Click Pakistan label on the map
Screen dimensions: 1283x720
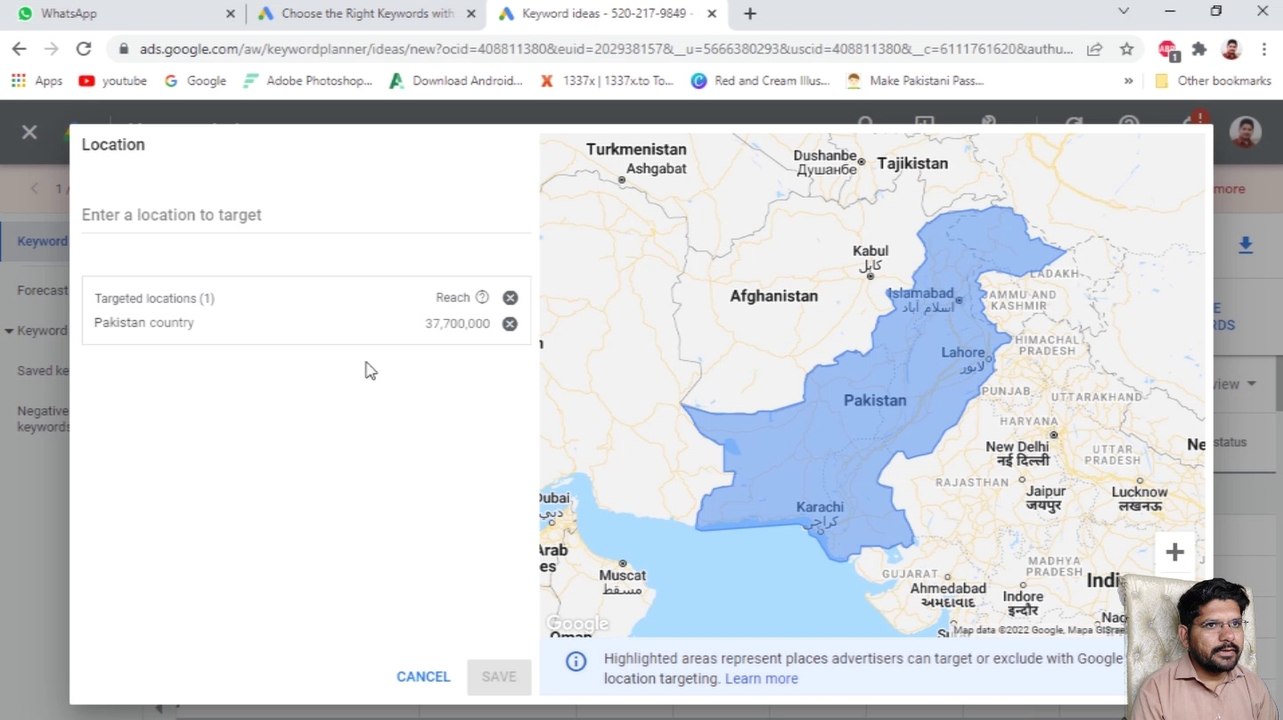tap(875, 400)
